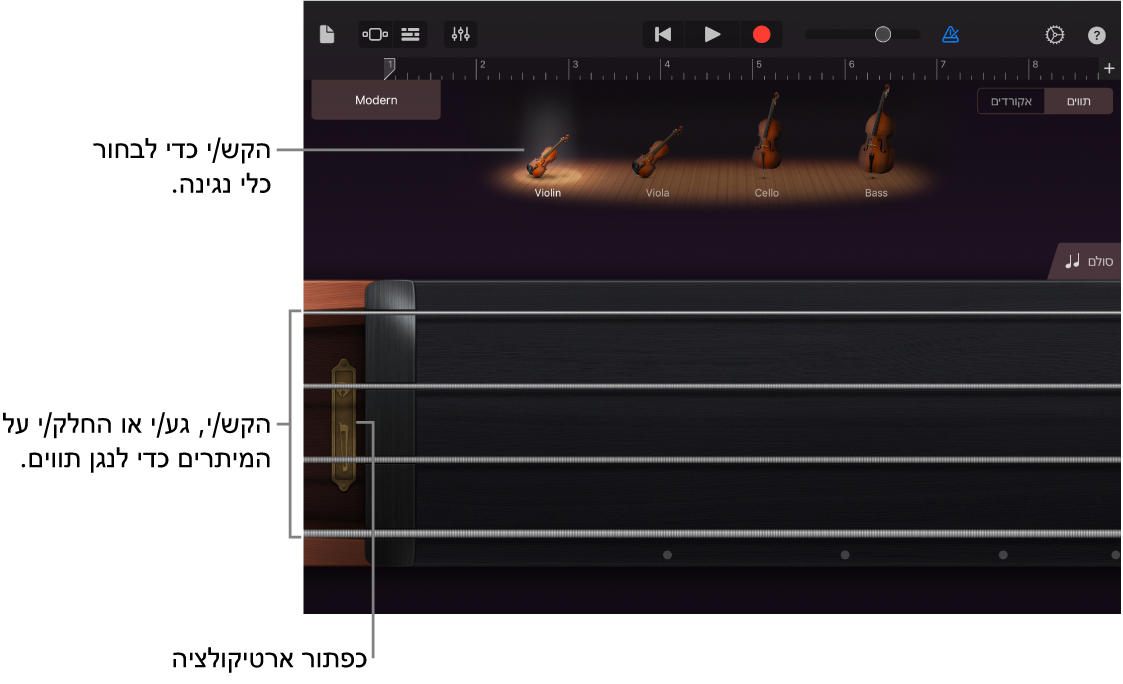Select the Viola instrument
This screenshot has width=1123, height=684.
pos(657,163)
